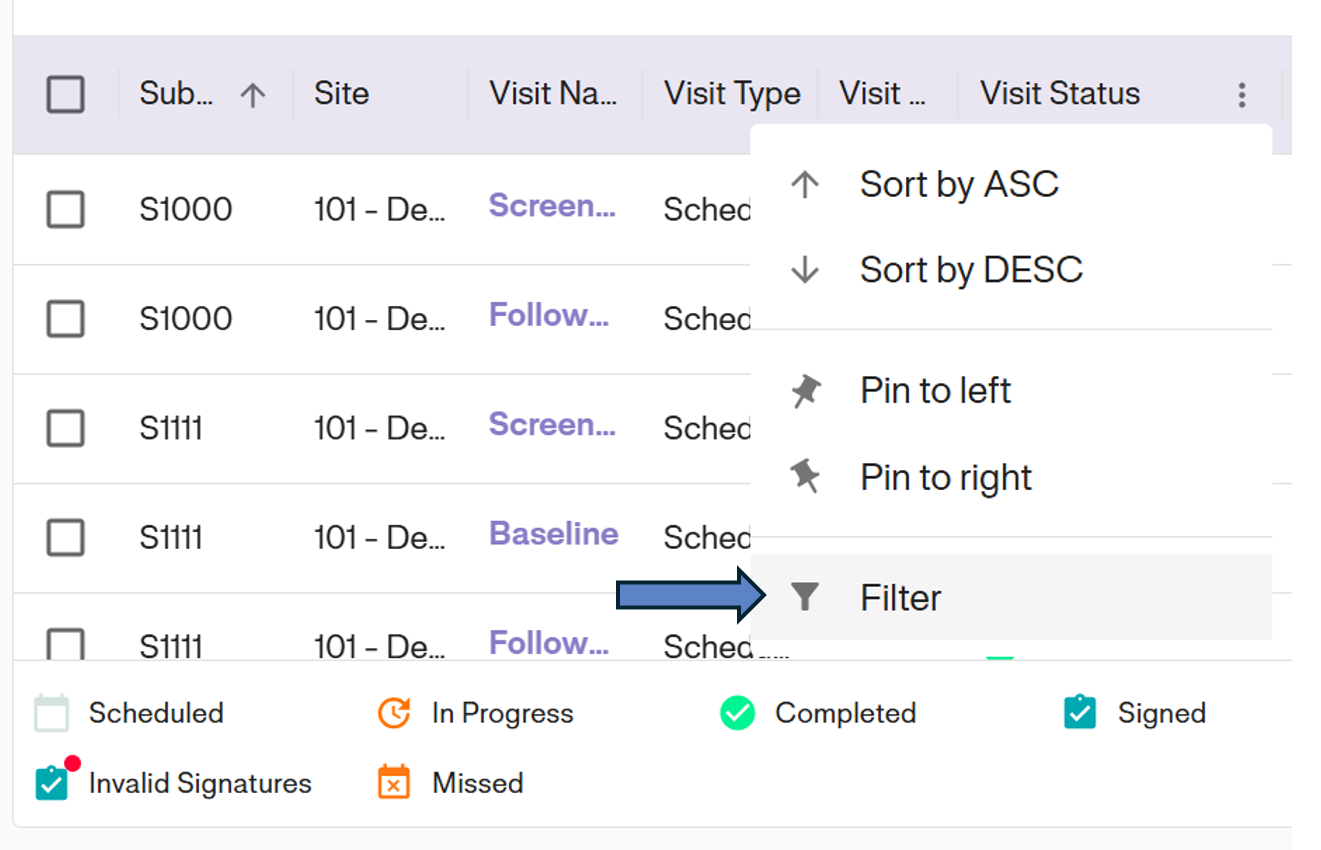Screen dimensions: 1321x850
Task: Click the Filter funnel icon
Action: (x=806, y=596)
